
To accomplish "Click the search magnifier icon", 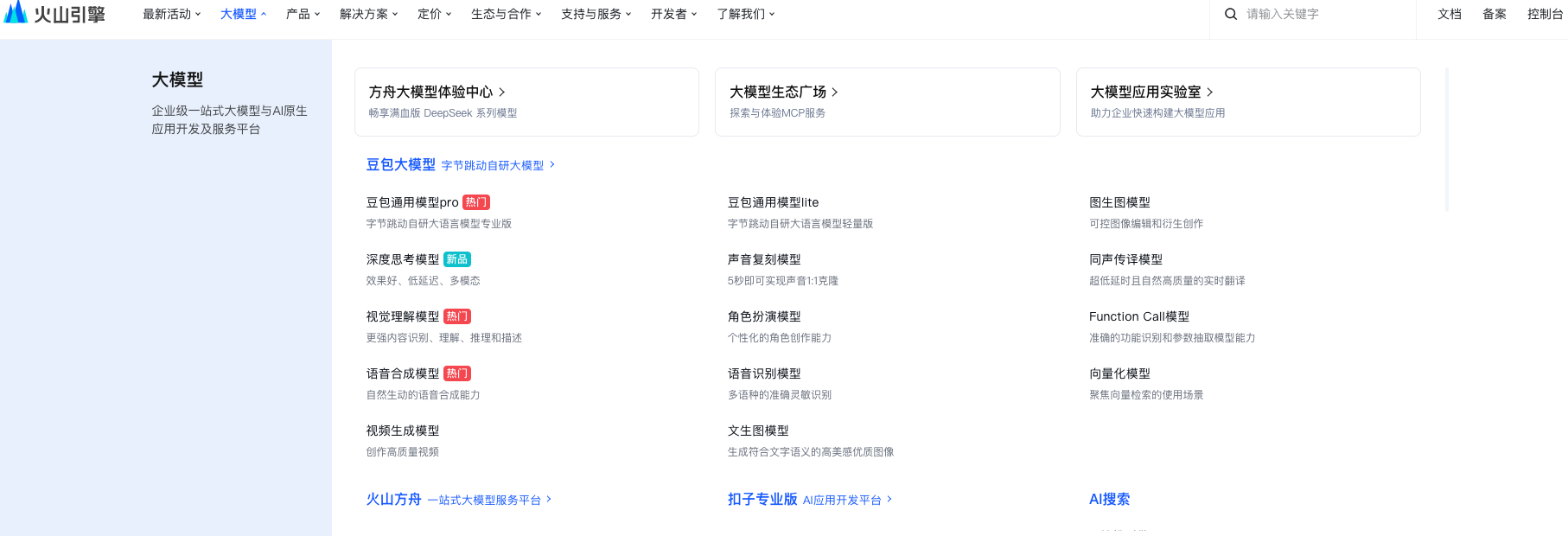I will (1231, 14).
